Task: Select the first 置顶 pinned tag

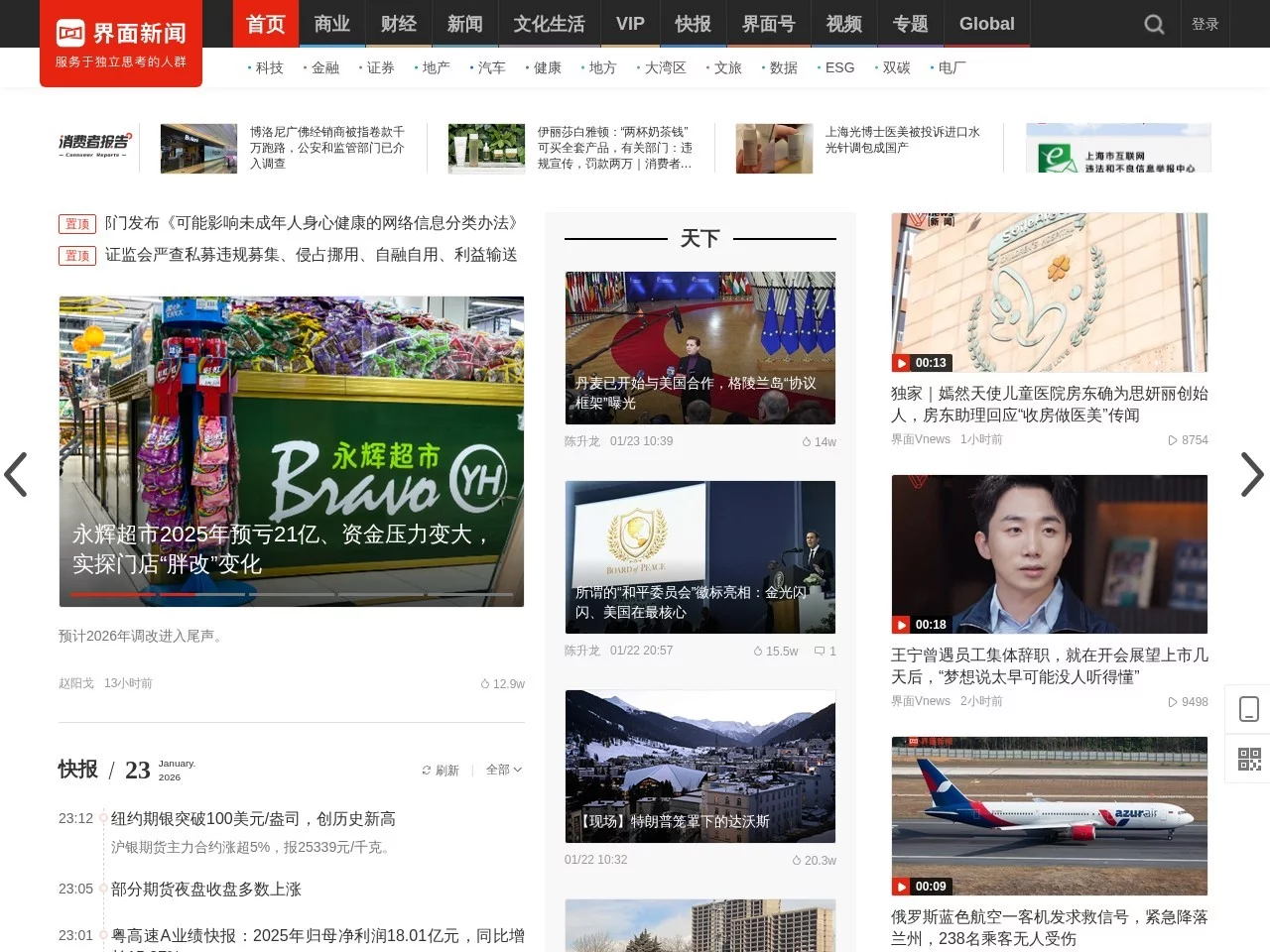Action: tap(76, 224)
